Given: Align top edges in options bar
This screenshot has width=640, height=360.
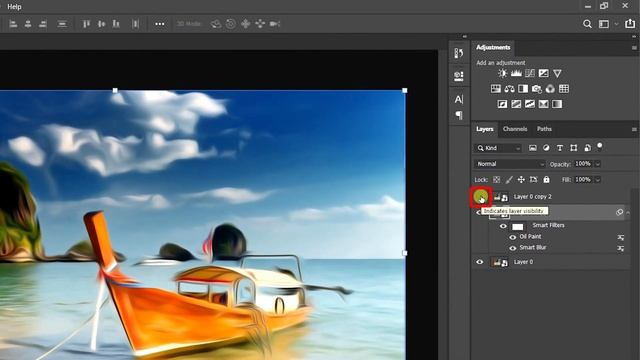Looking at the screenshot, I should click(86, 24).
